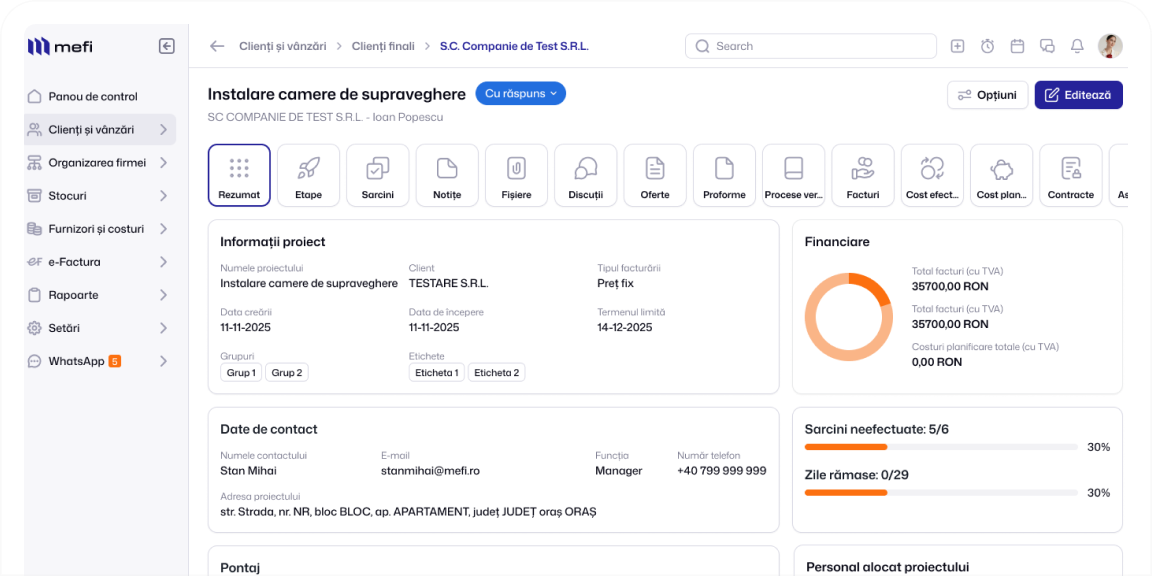Viewport: 1152px width, 576px height.
Task: Click the Eticheta 2 tag
Action: pyautogui.click(x=496, y=372)
